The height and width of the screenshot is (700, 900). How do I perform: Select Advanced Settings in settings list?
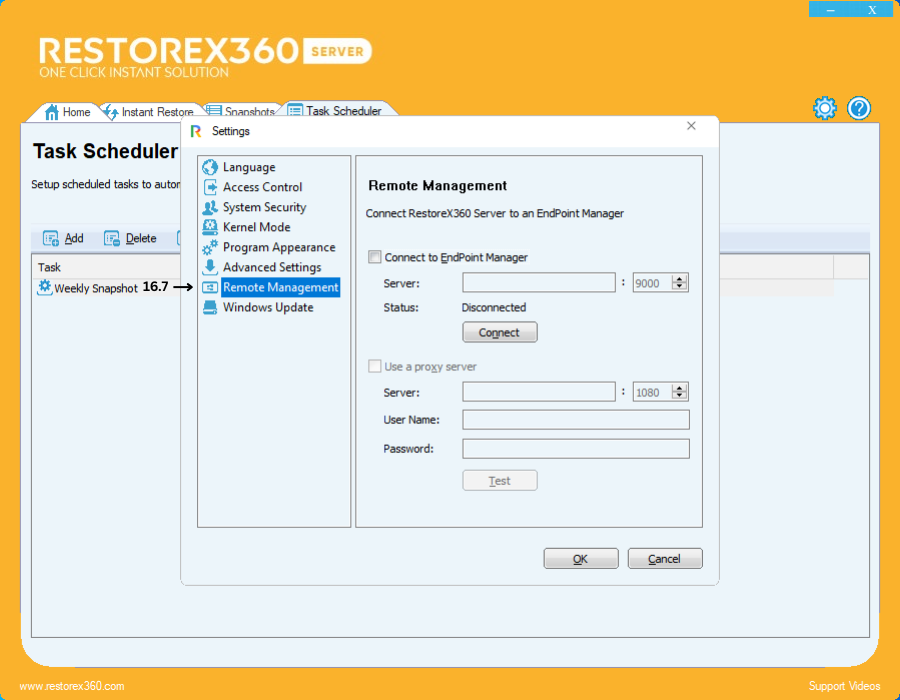point(272,267)
